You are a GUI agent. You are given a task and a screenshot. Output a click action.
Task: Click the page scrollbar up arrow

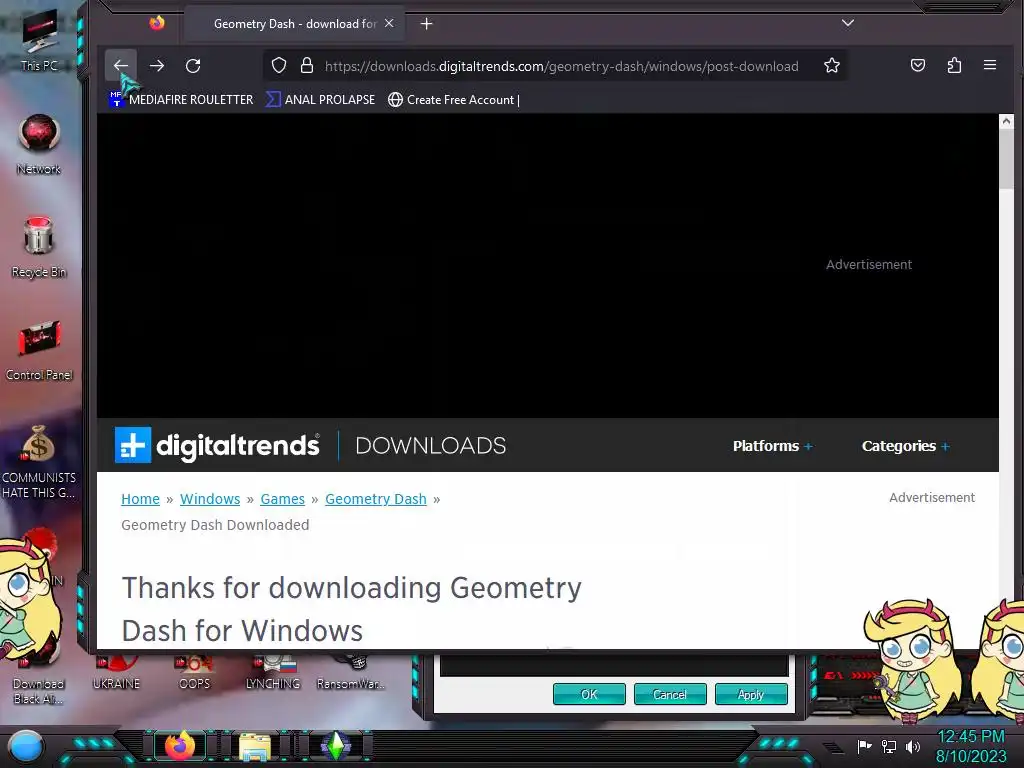point(1006,121)
